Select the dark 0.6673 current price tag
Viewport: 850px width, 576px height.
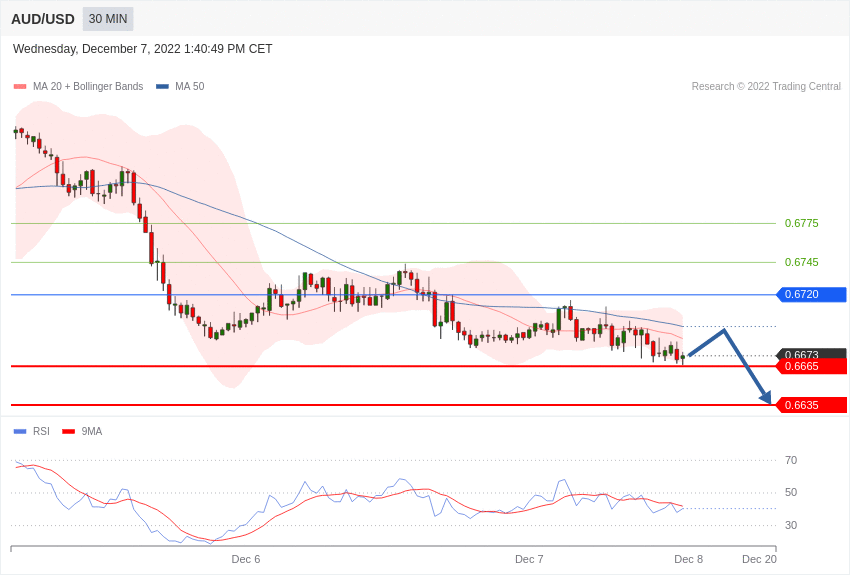812,354
